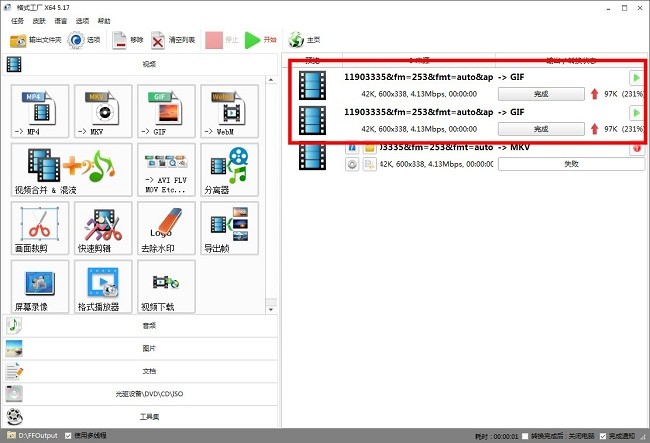This screenshot has width=650, height=443.
Task: Open the 去除水印 watermark remover
Action: coord(166,228)
